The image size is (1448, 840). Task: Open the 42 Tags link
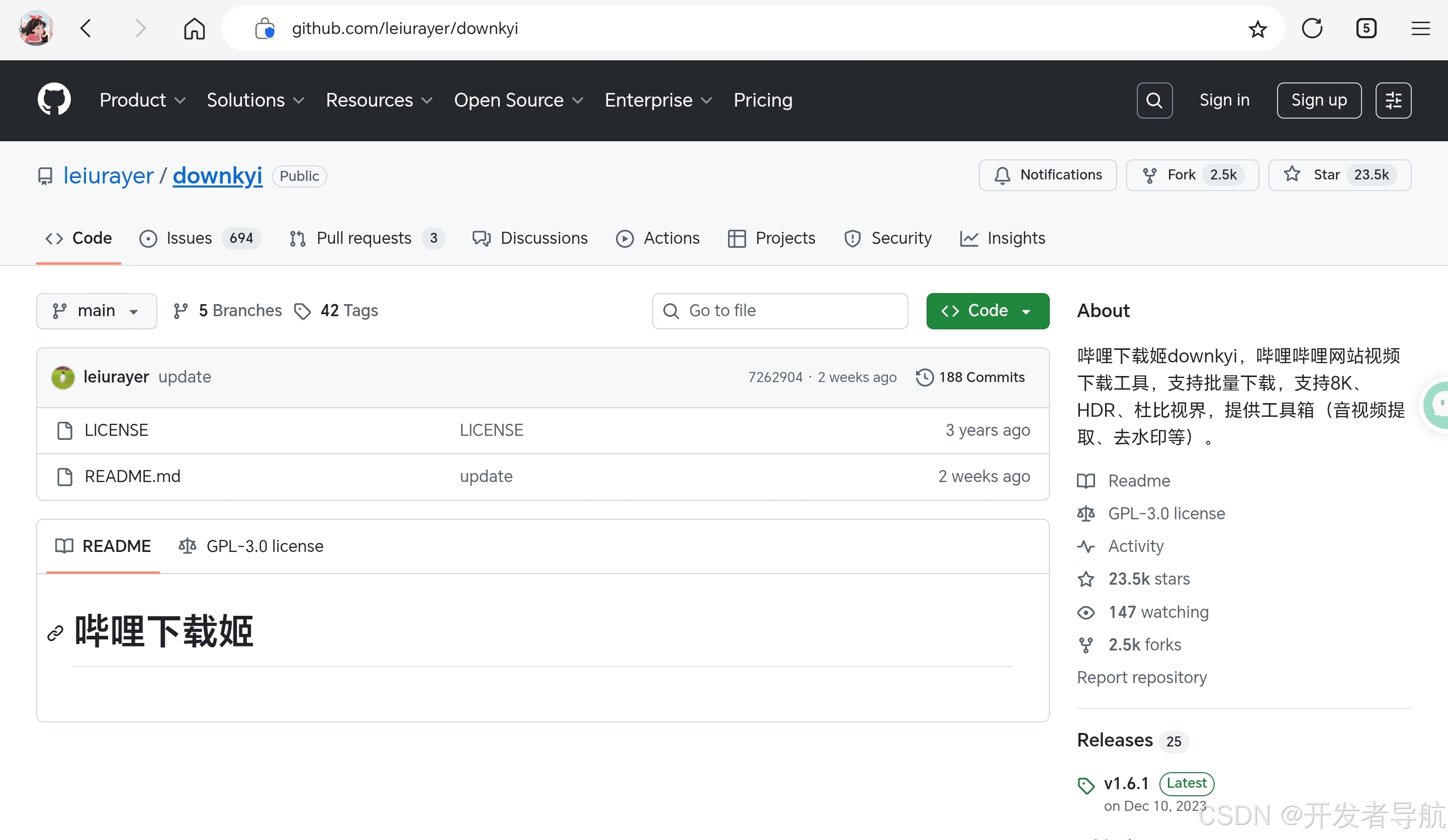coord(336,311)
